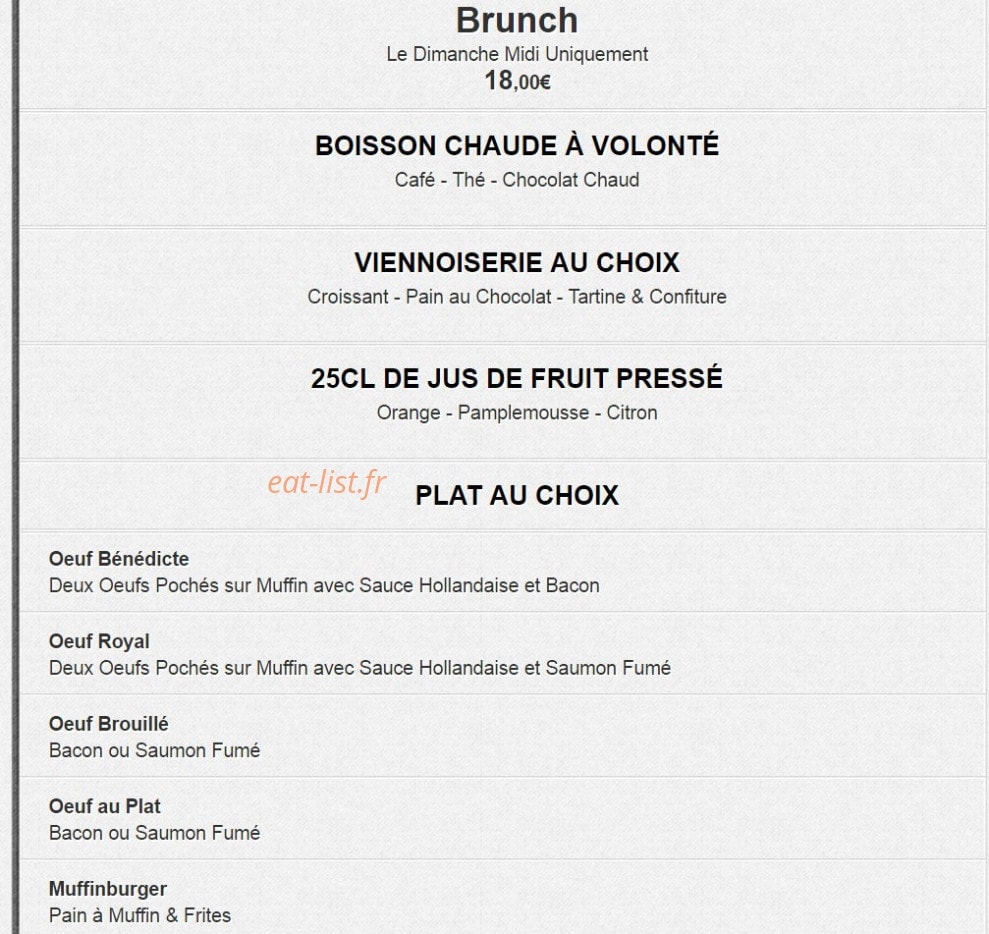Click the 25CL de Jus de Fruit Pressé heading

coord(517,378)
